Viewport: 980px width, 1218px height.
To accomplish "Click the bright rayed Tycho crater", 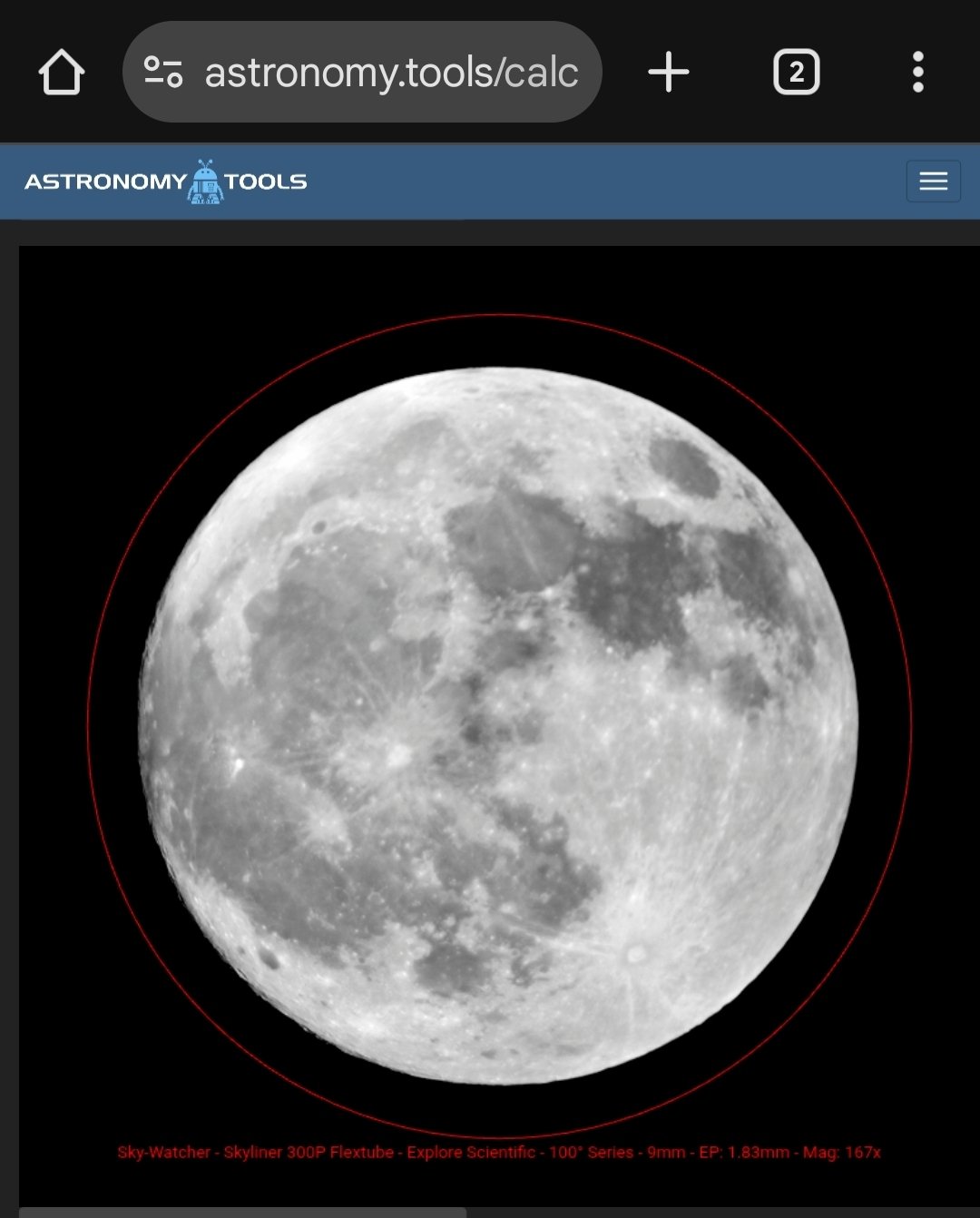I will tap(635, 953).
